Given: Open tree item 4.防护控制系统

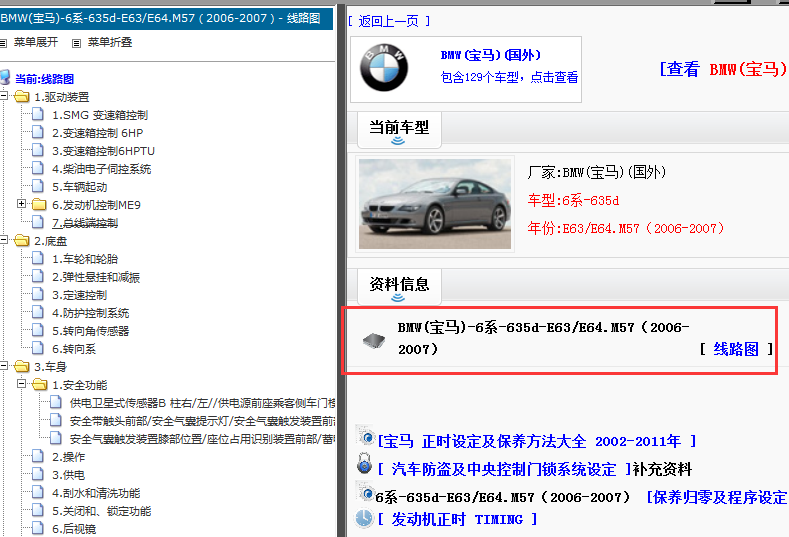Looking at the screenshot, I should [x=91, y=313].
